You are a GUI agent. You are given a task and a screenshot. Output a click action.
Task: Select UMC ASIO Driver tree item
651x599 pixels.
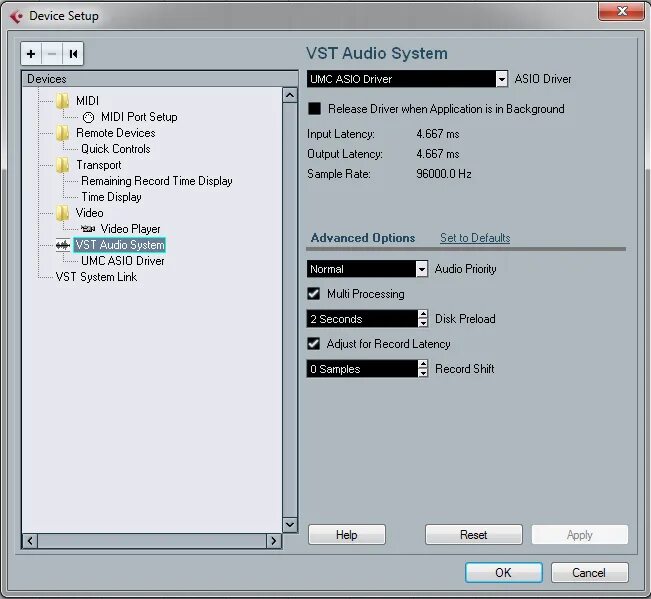point(123,261)
